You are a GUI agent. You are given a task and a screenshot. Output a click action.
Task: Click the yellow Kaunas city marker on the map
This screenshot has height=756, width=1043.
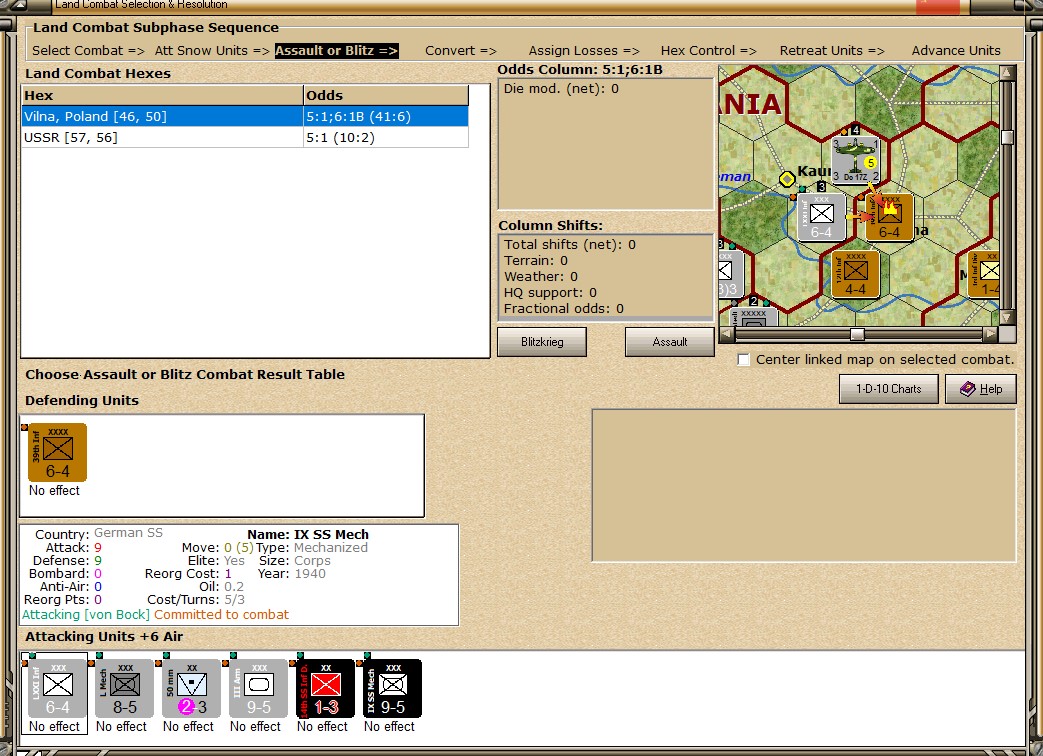click(x=787, y=179)
